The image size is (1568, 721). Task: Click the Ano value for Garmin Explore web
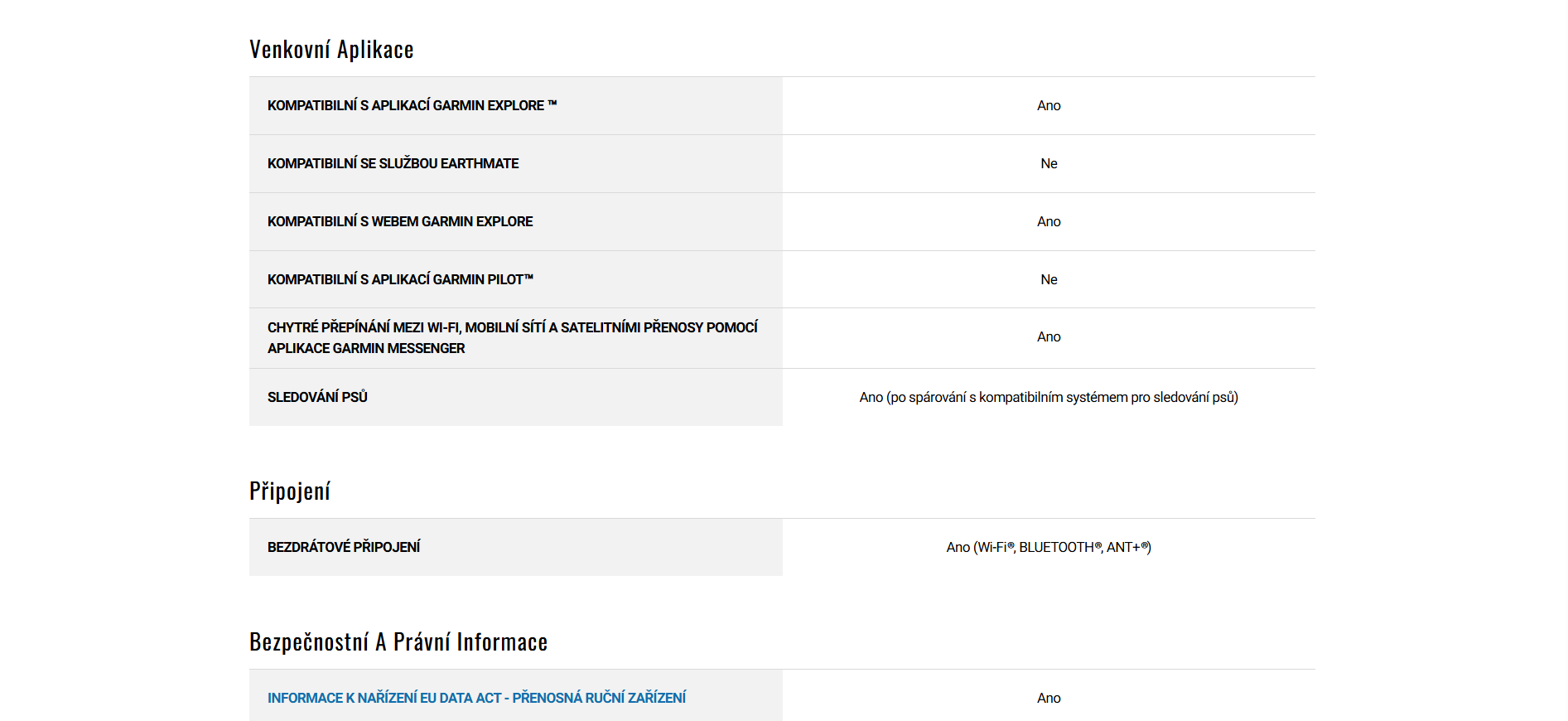pyautogui.click(x=1049, y=222)
